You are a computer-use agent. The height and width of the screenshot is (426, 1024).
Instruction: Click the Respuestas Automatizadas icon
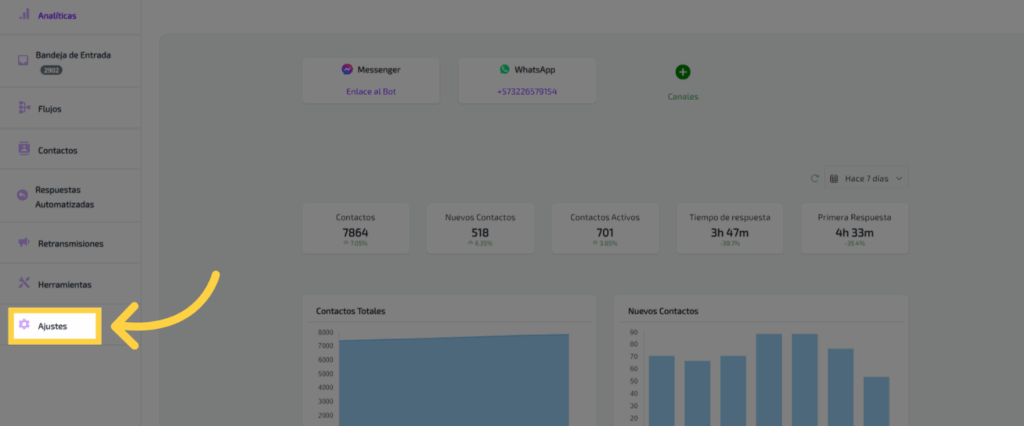[x=22, y=196]
